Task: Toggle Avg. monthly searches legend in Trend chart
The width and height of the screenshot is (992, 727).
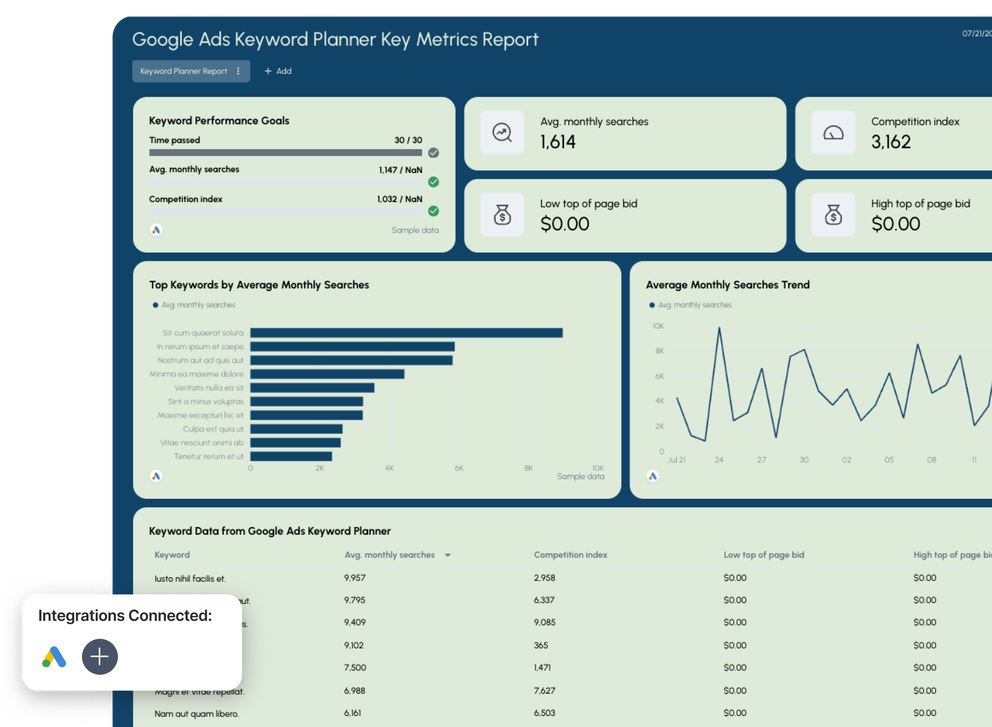Action: click(691, 305)
